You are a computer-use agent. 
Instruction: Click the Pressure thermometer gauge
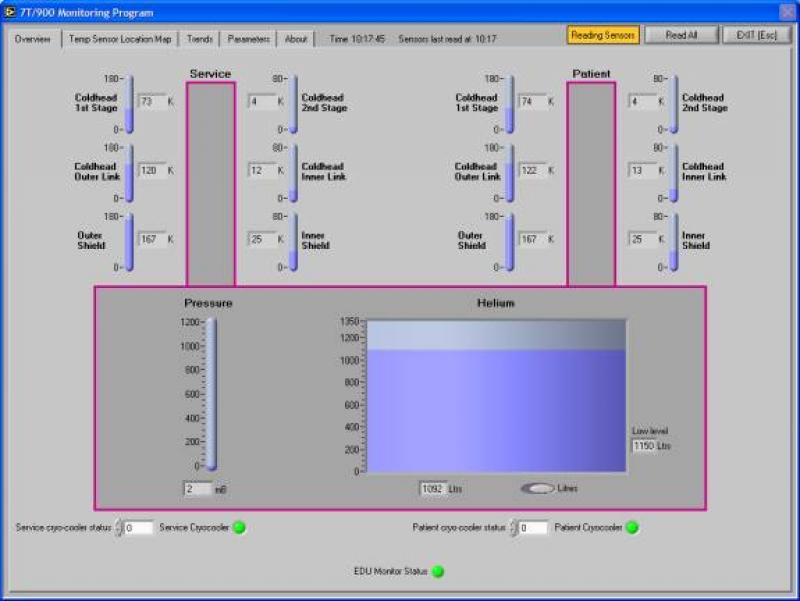(x=211, y=393)
